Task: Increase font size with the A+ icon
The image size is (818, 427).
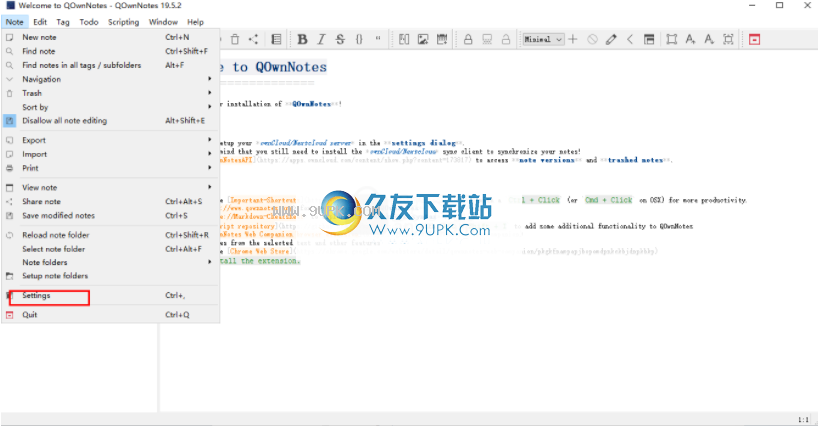Action: pos(691,39)
